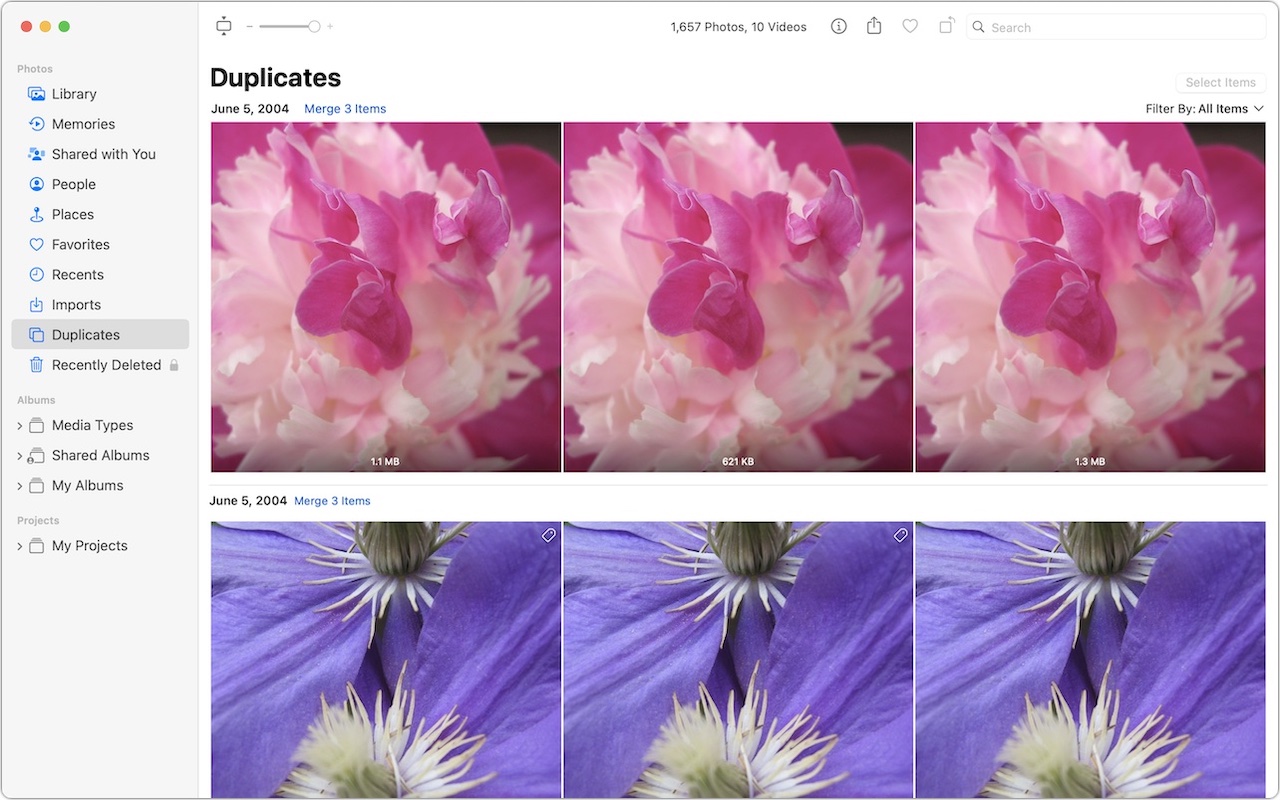Click the keyword tag badge on first purple photo
The height and width of the screenshot is (800, 1280).
(x=548, y=536)
